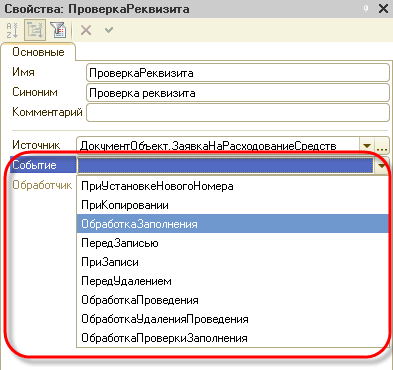Cancel editing with the X toolbar icon
This screenshot has width=393, height=370.
(86, 30)
